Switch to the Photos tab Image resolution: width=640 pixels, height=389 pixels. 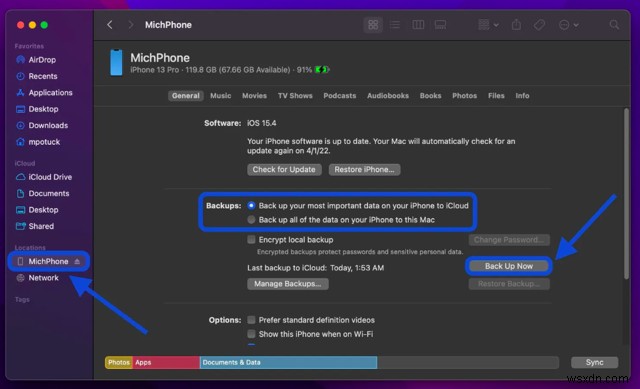tap(464, 96)
